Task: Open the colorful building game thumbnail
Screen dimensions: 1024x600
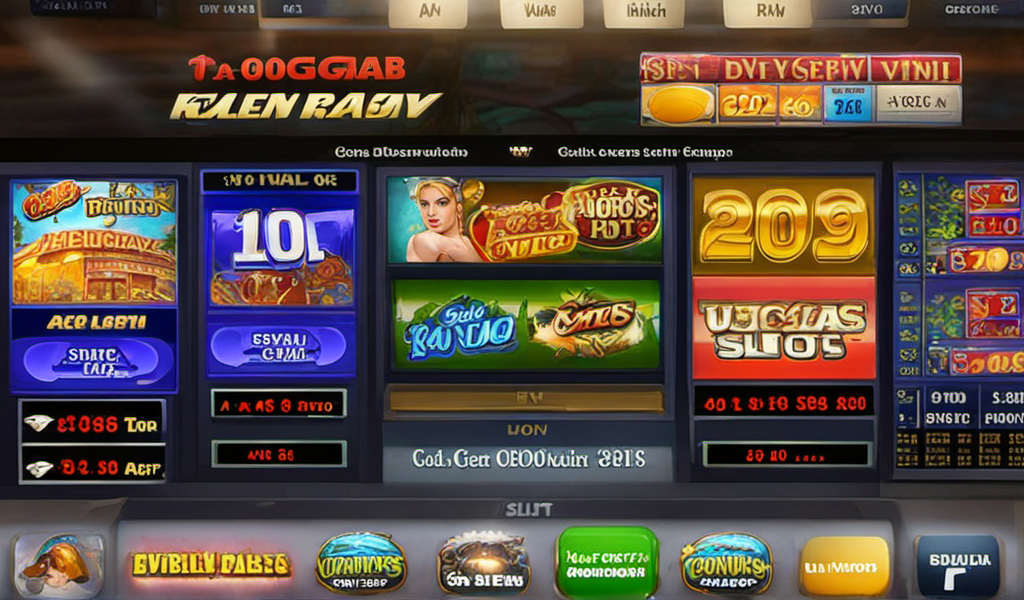Action: pos(94,242)
